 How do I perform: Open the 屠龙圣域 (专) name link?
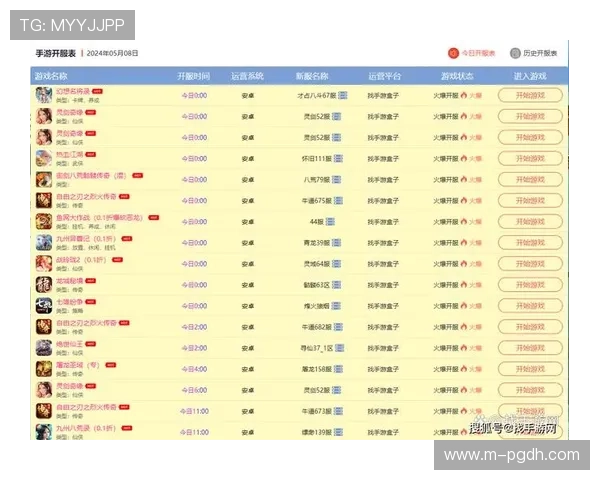click(78, 365)
